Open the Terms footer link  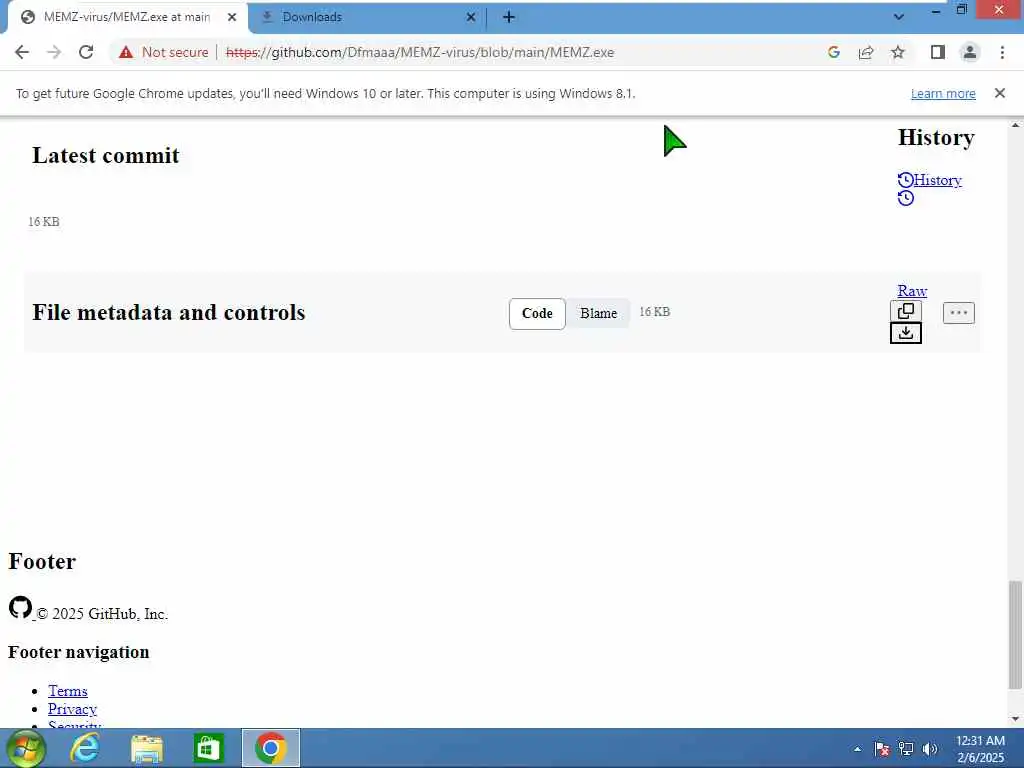click(x=67, y=691)
